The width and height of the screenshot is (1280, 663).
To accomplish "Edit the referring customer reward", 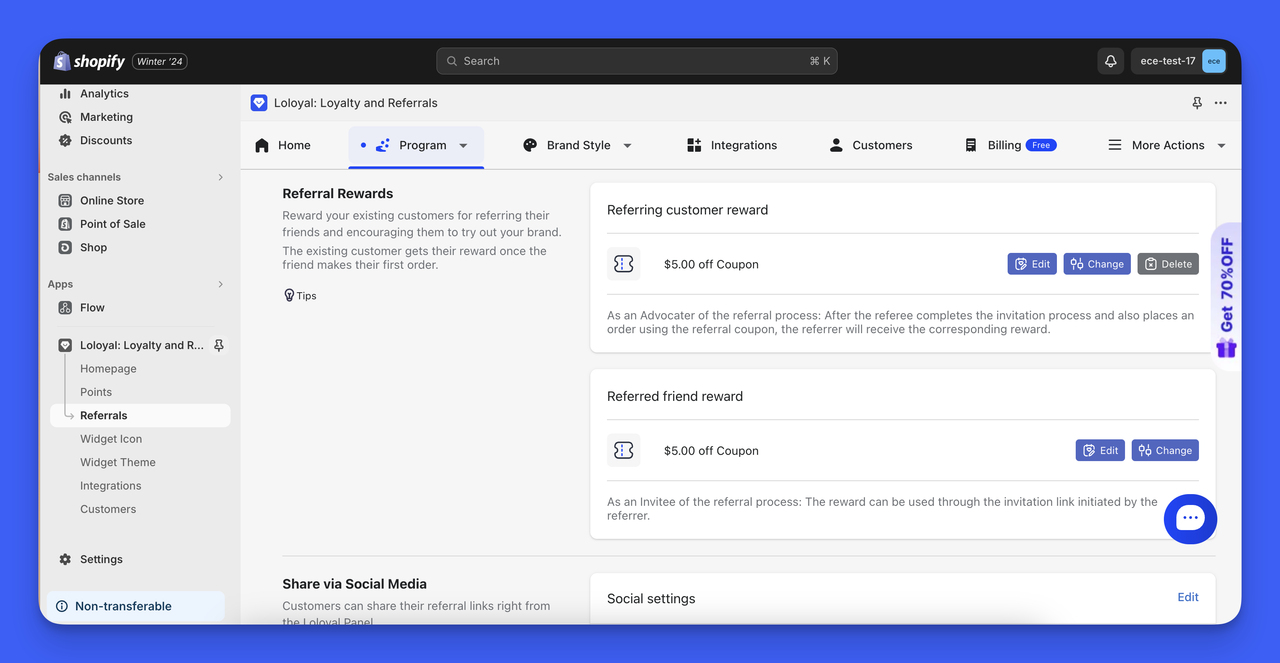I will [x=1032, y=264].
